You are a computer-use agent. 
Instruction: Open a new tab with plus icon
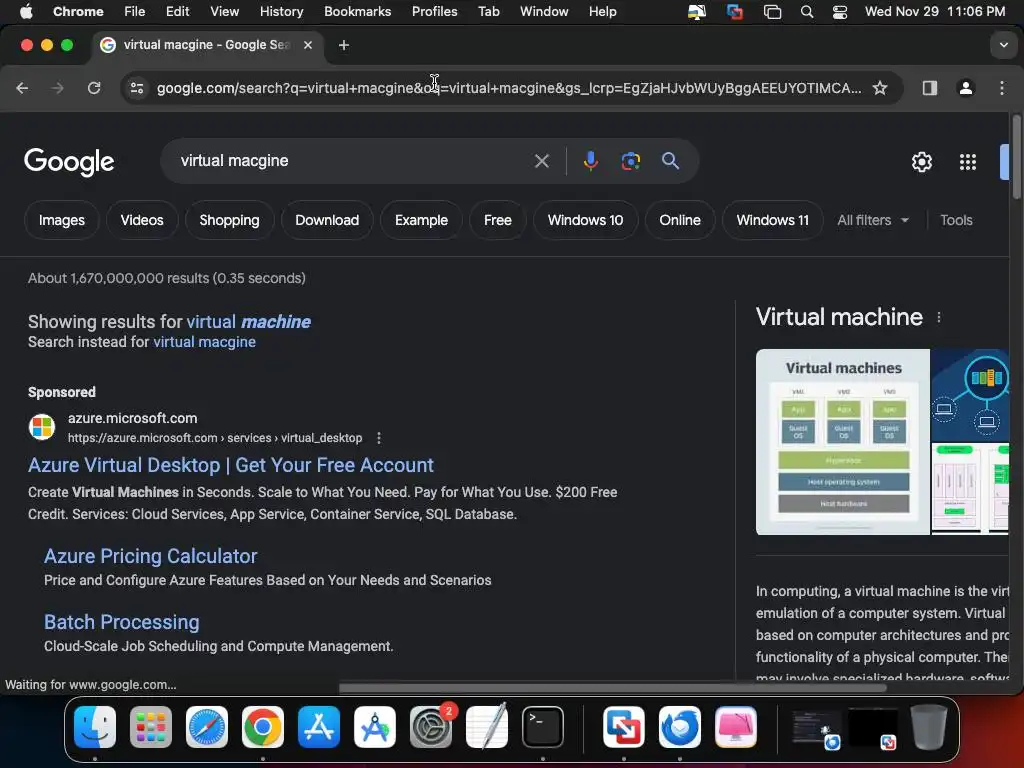(x=344, y=45)
